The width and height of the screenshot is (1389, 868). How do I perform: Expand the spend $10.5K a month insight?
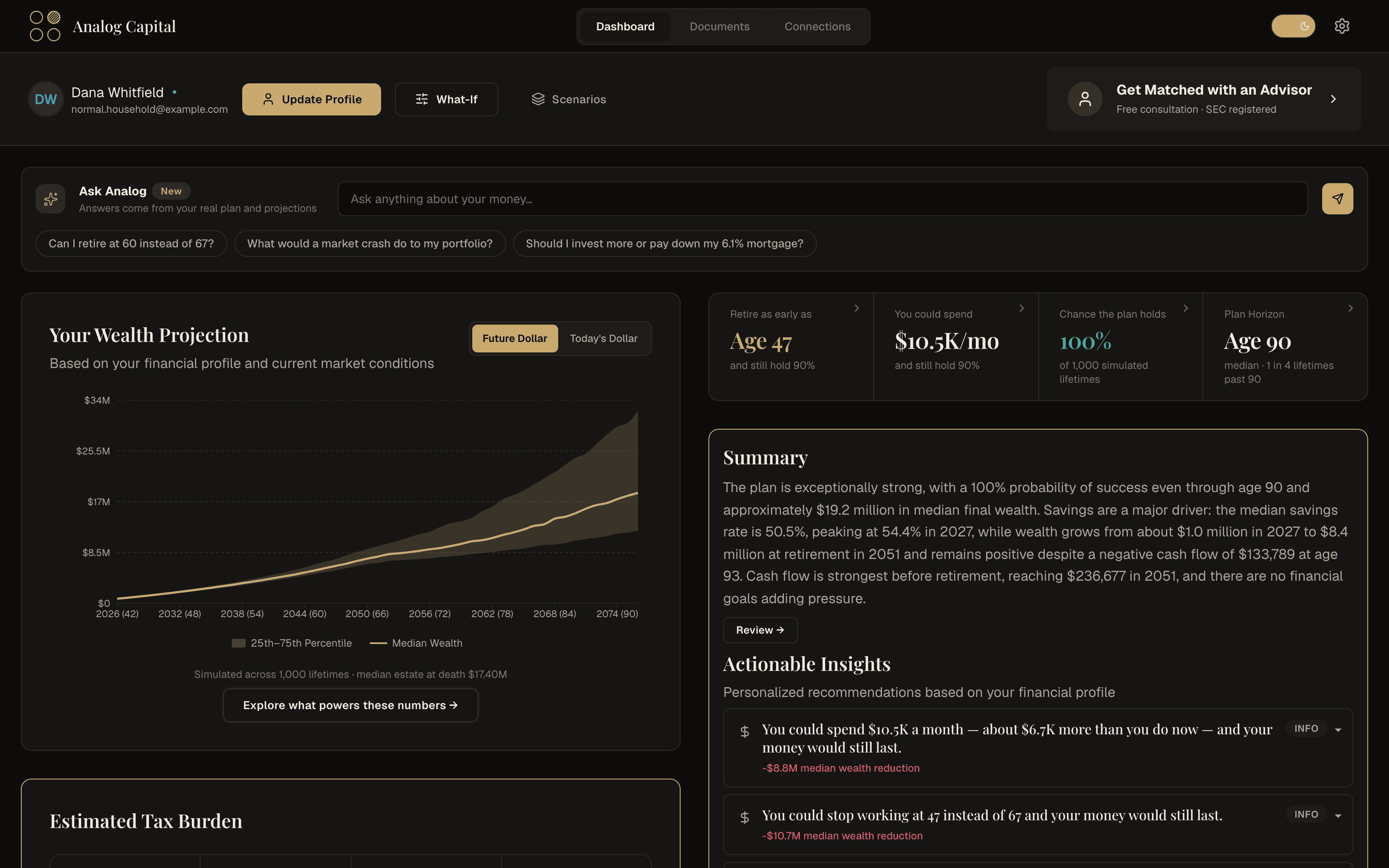pos(1338,730)
